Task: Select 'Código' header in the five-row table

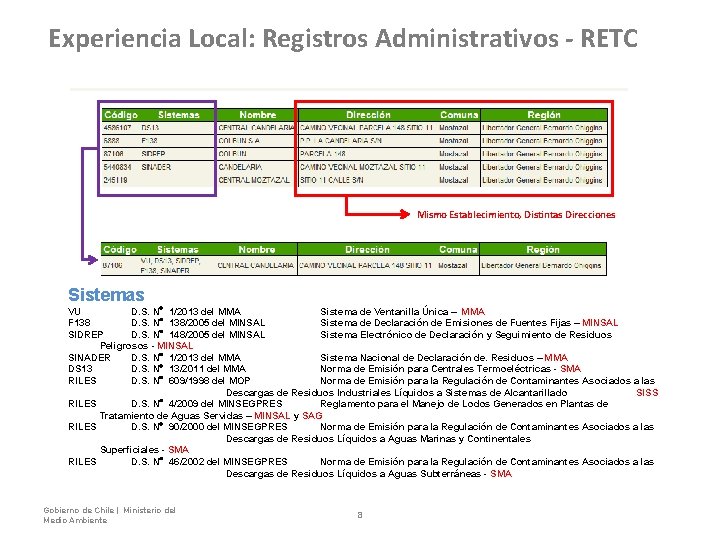Action: click(x=121, y=115)
